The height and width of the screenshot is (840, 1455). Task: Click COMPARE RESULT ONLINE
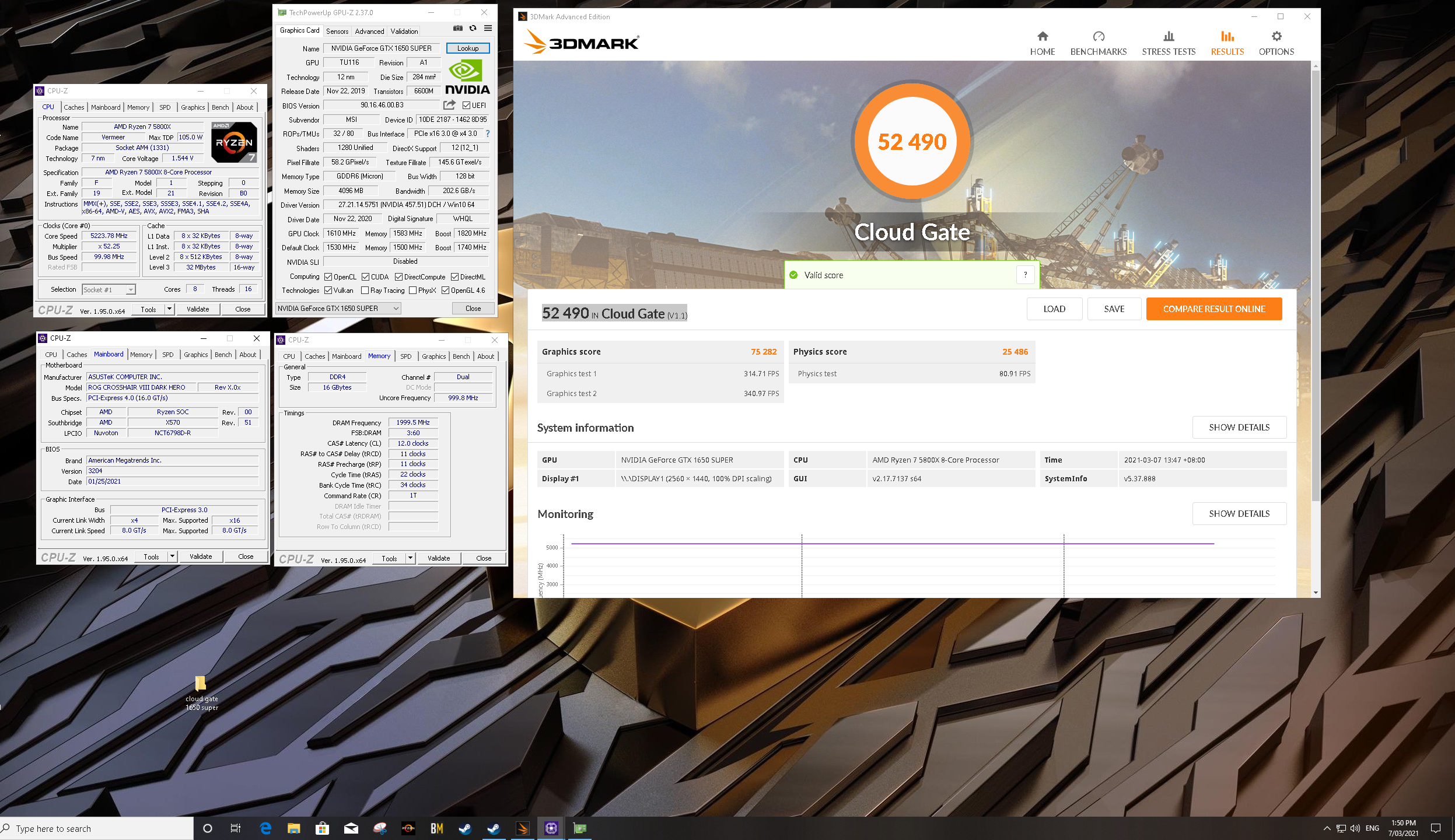pos(1214,309)
